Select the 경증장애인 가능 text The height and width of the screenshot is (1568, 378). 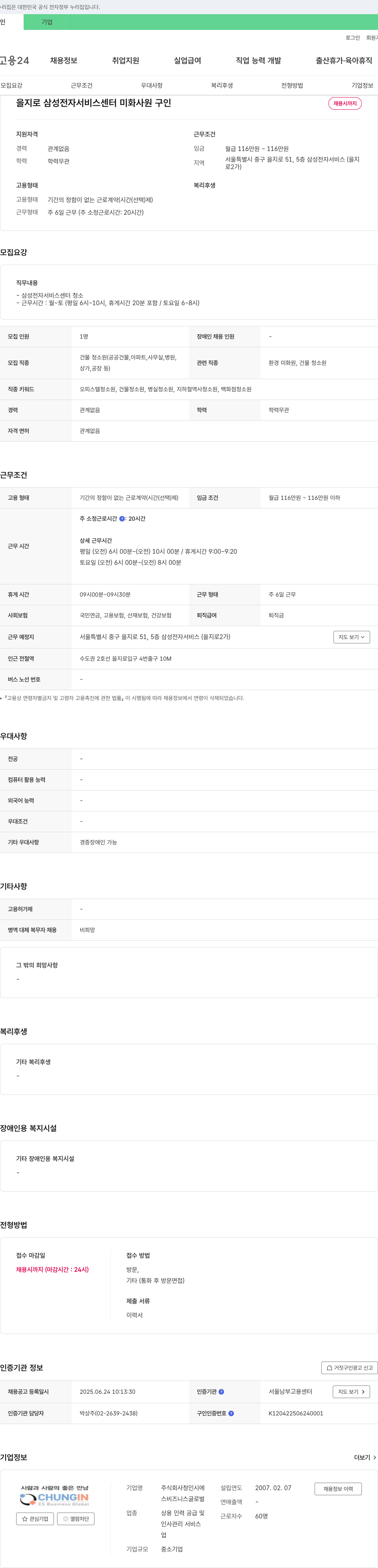98,842
